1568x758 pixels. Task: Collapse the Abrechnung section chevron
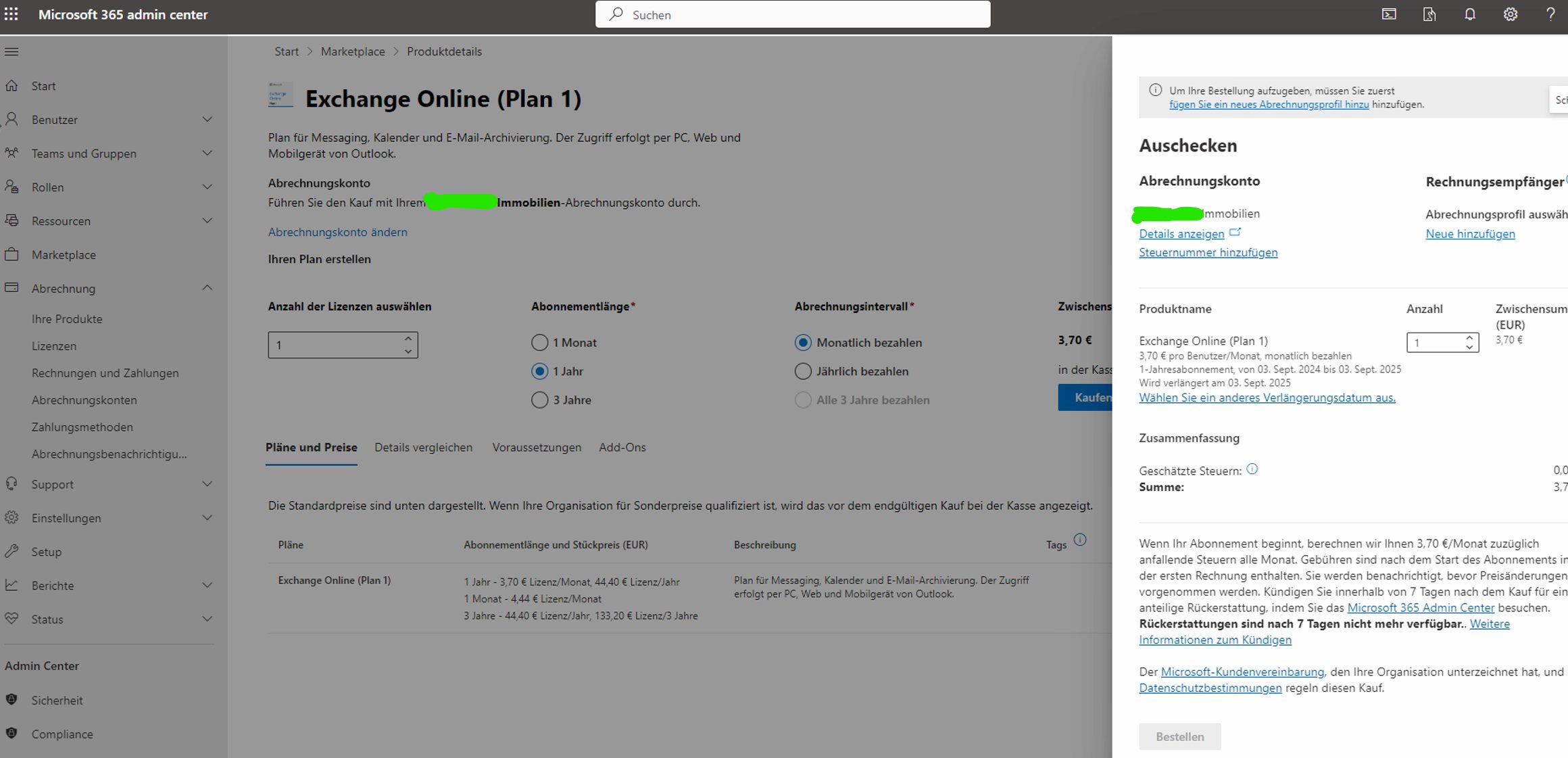pos(207,288)
